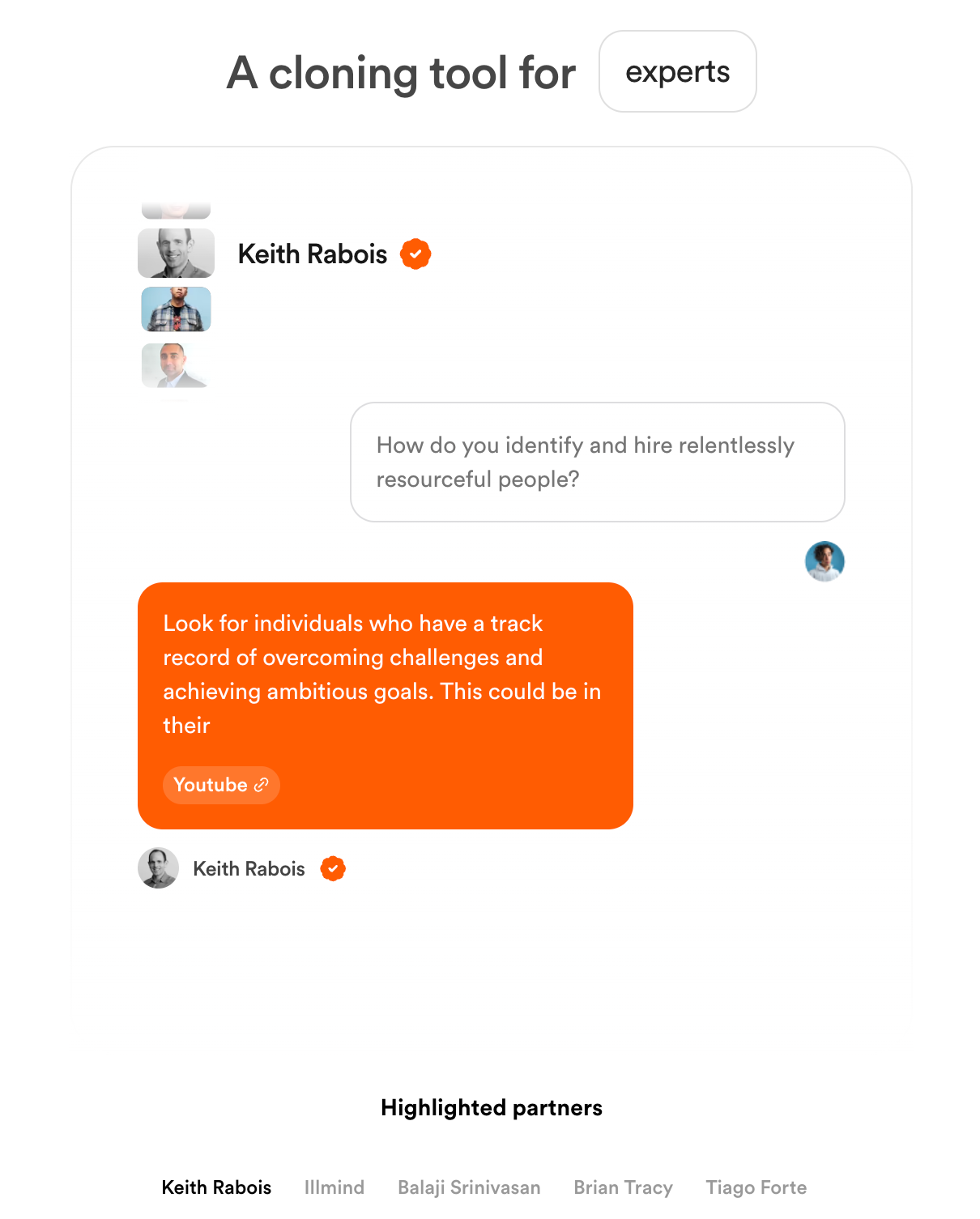
Task: Select the plaid-shirt thumbnail in the carousel
Action: [x=177, y=309]
